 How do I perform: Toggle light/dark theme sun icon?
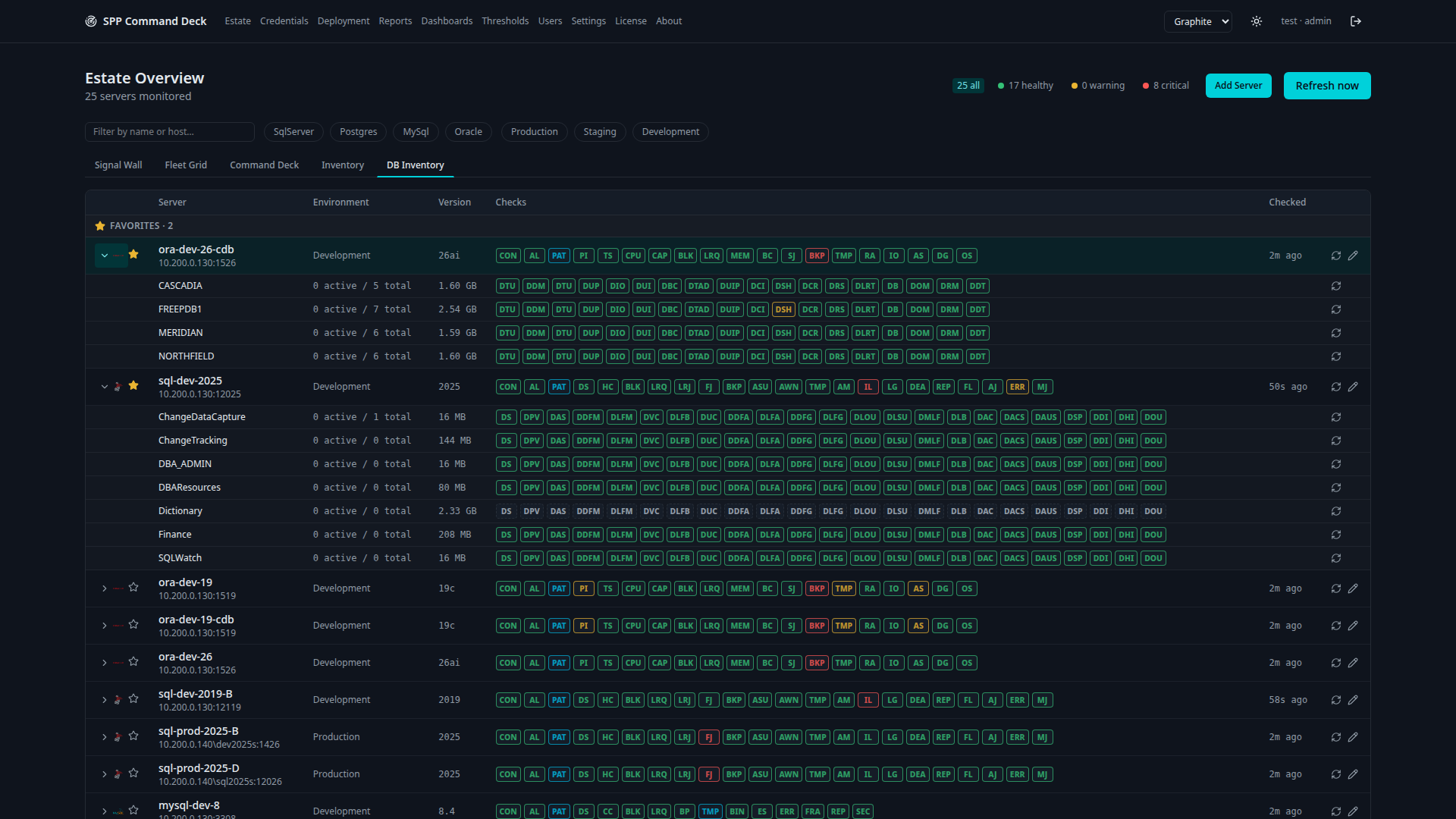click(x=1257, y=21)
